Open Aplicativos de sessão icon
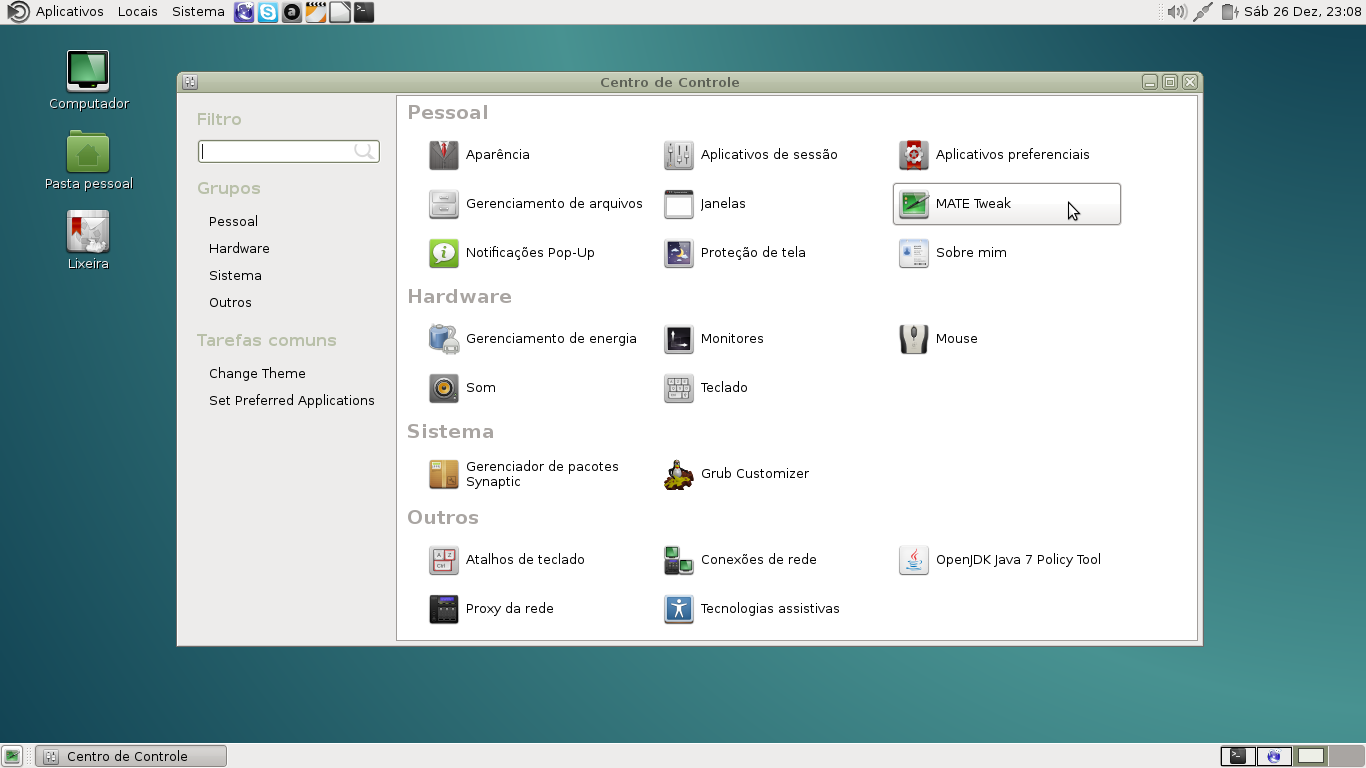This screenshot has height=768, width=1366. 679,155
